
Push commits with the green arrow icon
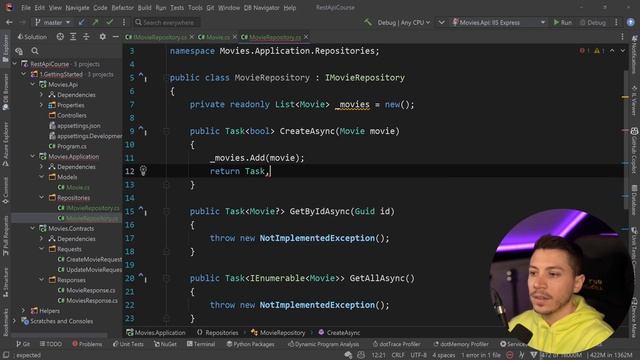[x=96, y=22]
